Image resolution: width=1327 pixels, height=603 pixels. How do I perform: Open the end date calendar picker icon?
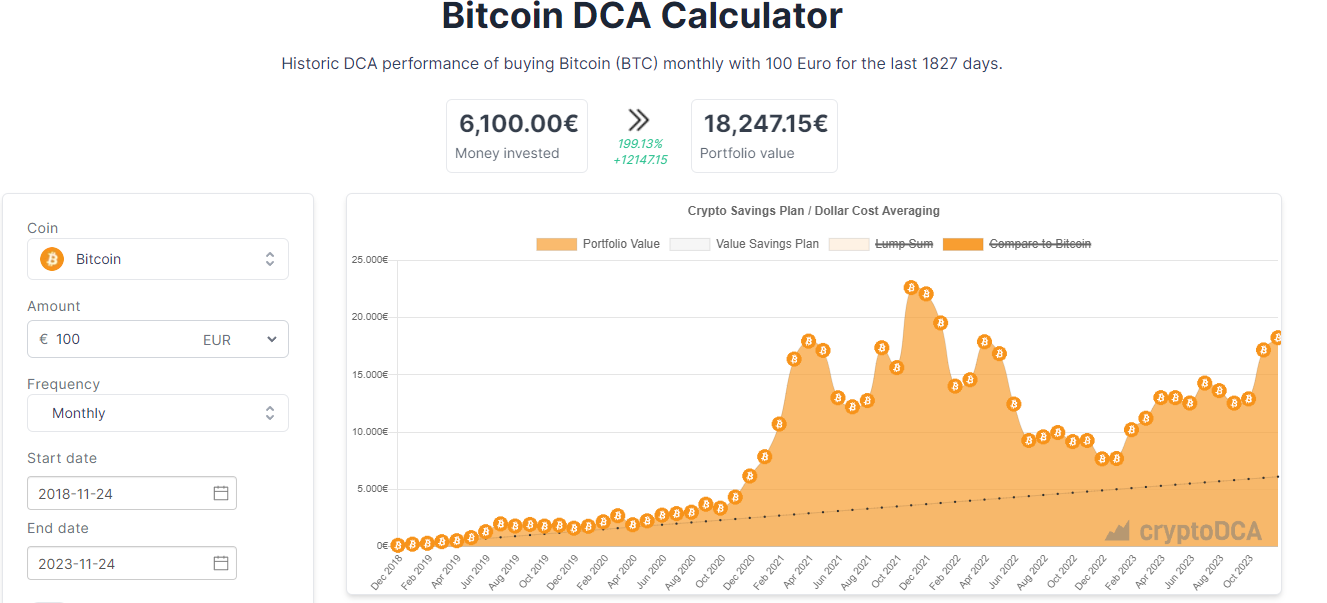pyautogui.click(x=222, y=563)
